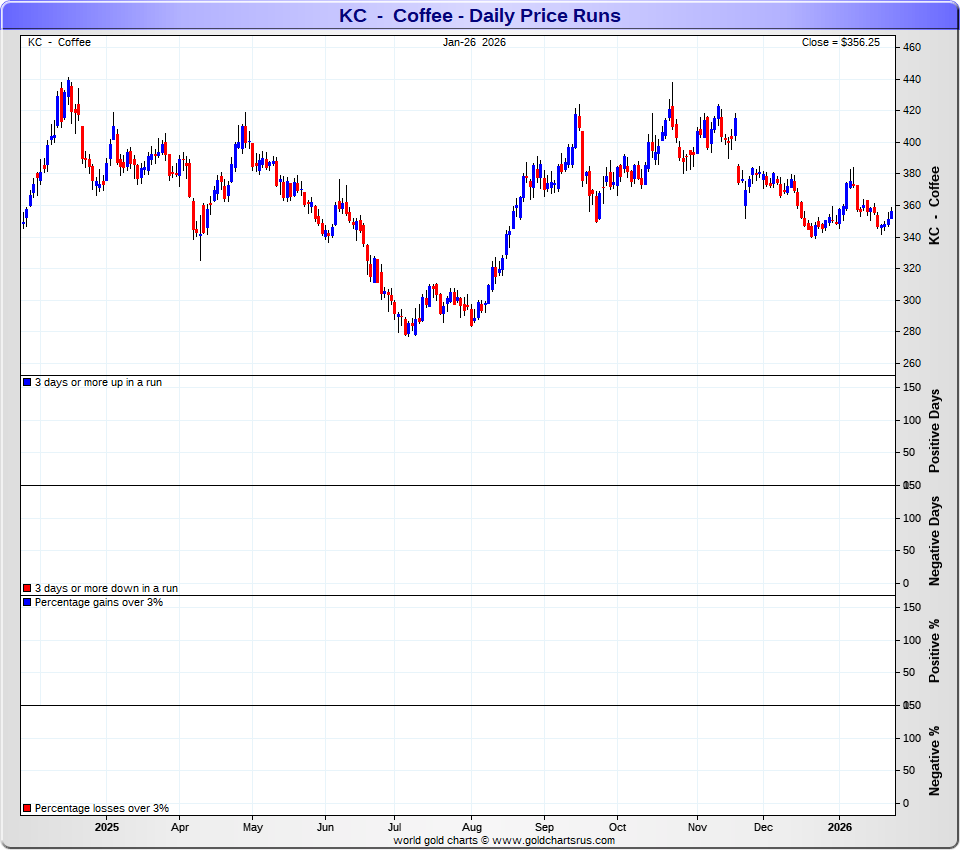Click the 'Jan-26 2026' date label
The height and width of the screenshot is (850, 960).
point(475,42)
